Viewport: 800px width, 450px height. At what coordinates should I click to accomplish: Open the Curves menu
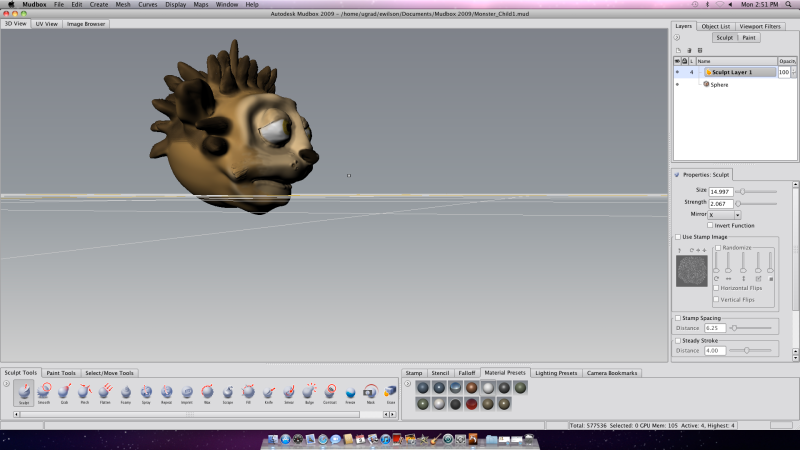147,5
